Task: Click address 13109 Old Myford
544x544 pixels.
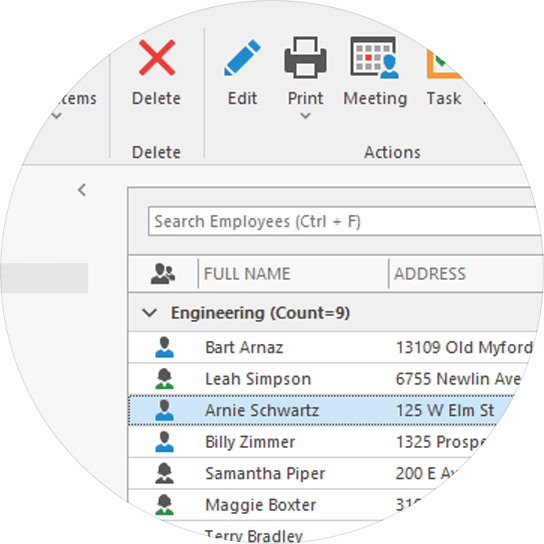Action: tap(464, 348)
